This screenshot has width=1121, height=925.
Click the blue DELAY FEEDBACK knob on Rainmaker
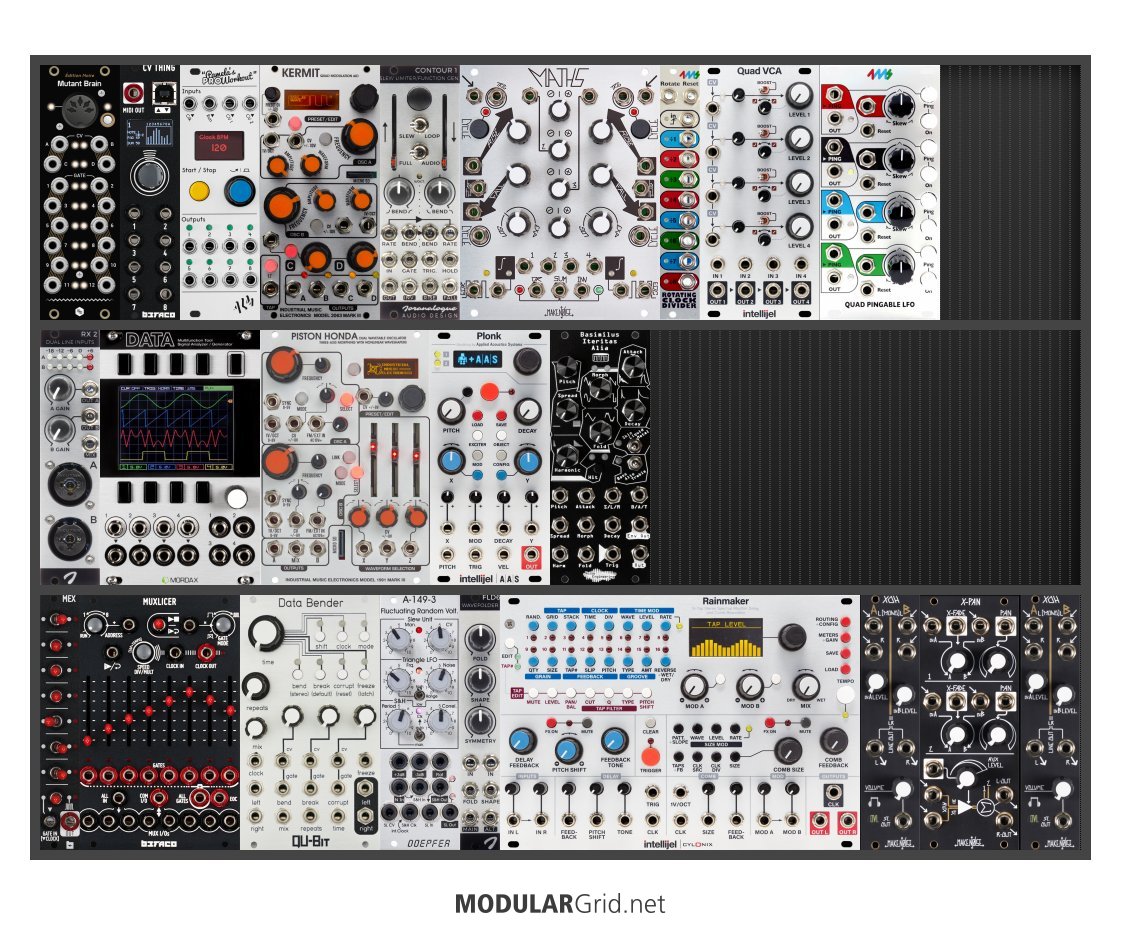tap(523, 741)
